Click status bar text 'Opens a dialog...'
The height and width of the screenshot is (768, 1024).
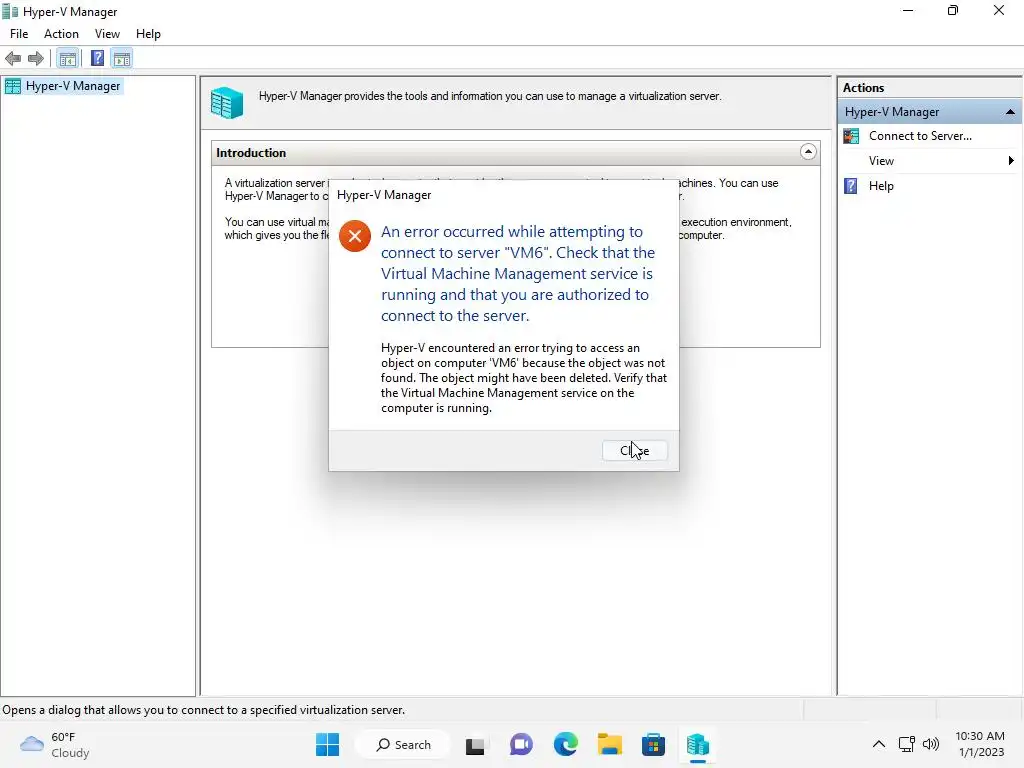pos(204,710)
